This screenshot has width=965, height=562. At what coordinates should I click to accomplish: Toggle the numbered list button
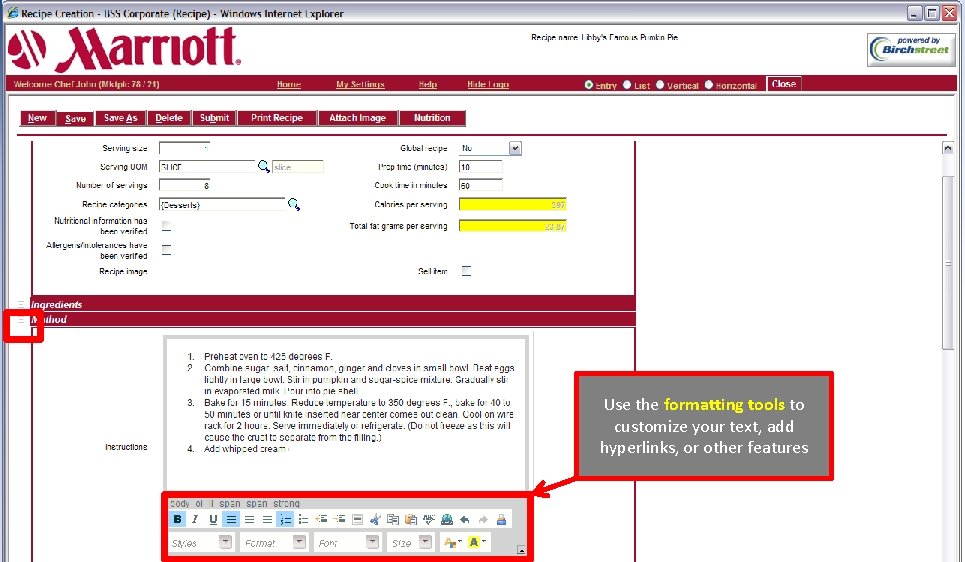click(285, 520)
